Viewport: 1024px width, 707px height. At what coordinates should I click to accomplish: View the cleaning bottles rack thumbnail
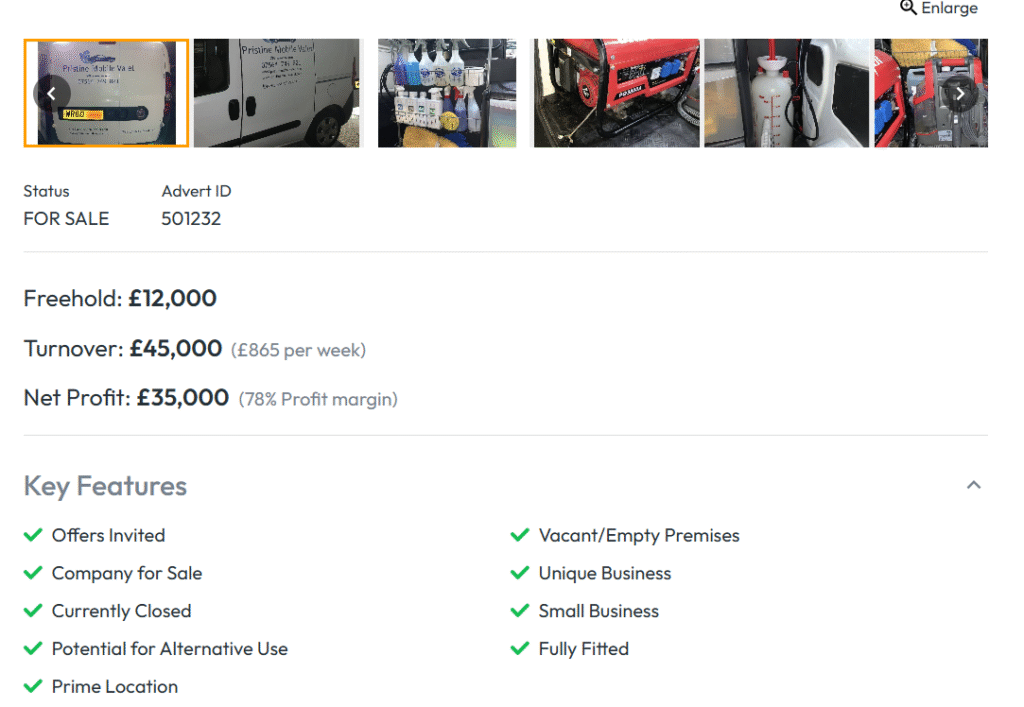click(446, 93)
